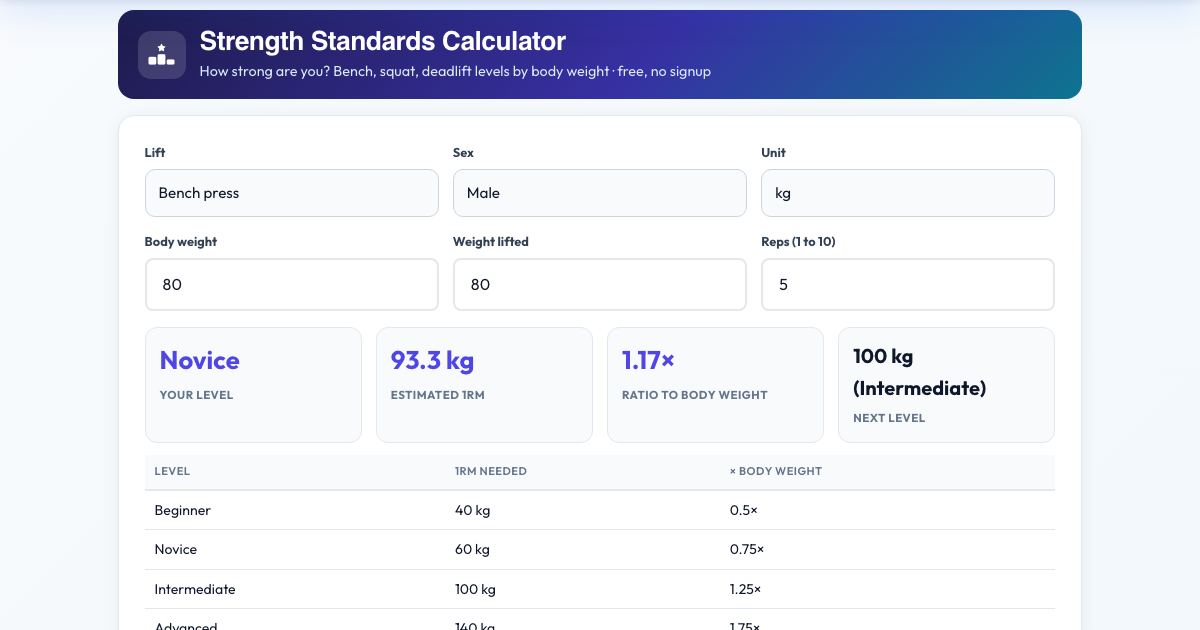Click the 100 kg (Intermediate) next level card
This screenshot has width=1200, height=630.
(946, 385)
